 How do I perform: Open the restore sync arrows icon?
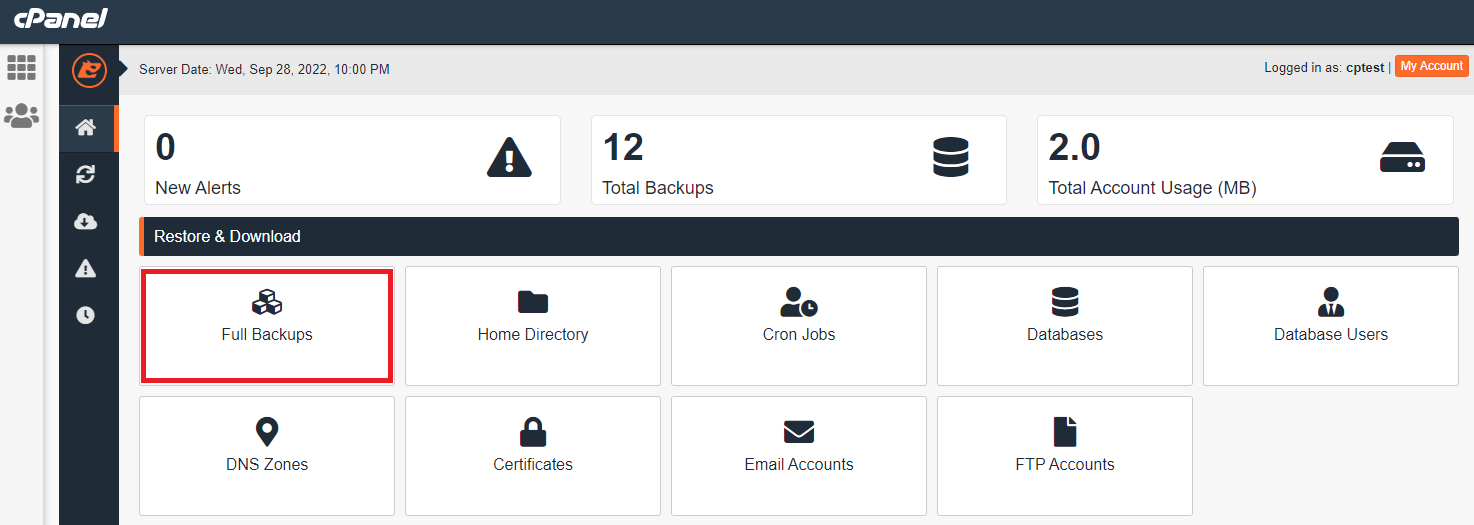(86, 175)
